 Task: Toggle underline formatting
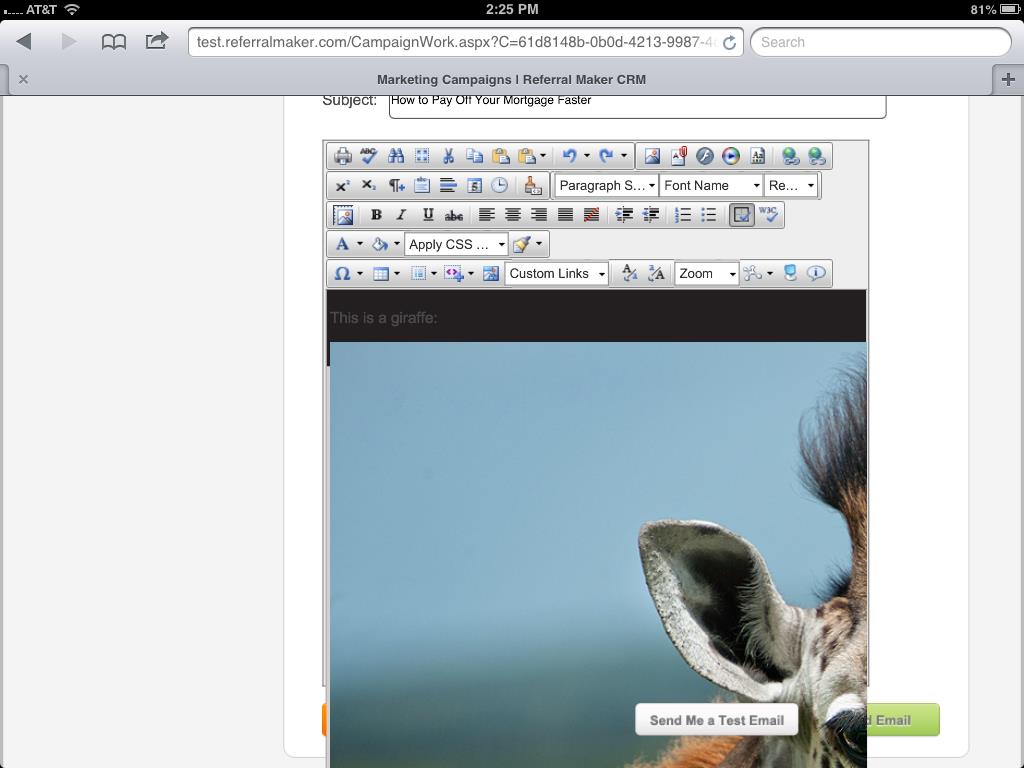point(428,215)
